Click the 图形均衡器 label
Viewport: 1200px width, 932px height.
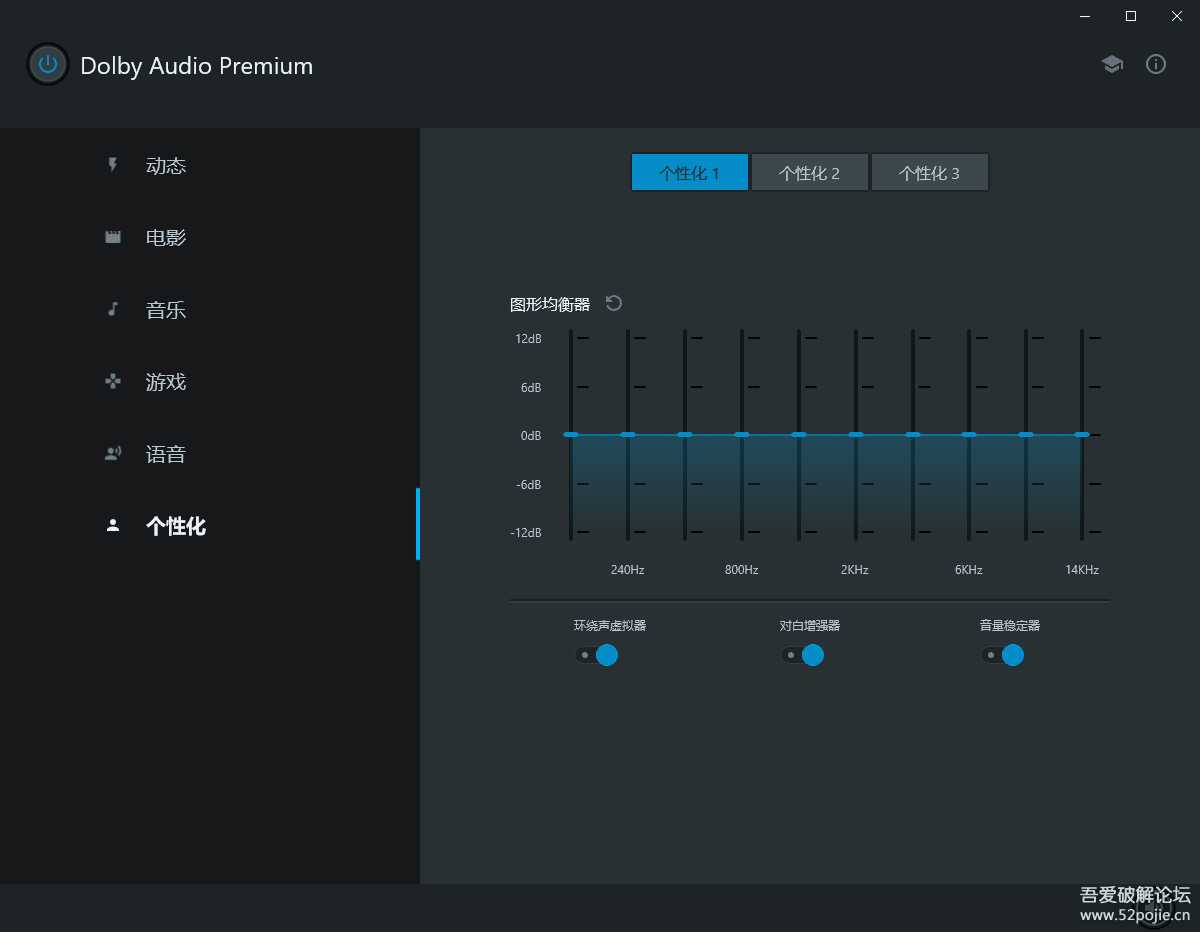(x=548, y=303)
